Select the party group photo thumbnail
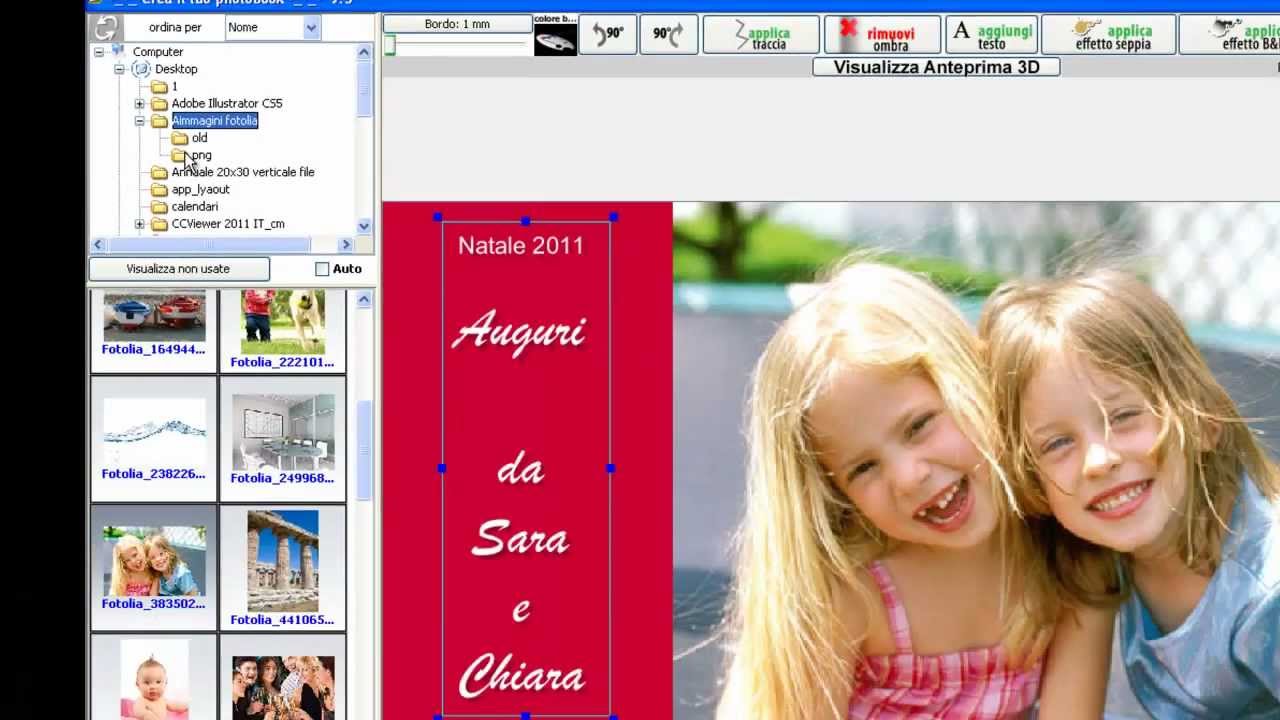The width and height of the screenshot is (1280, 720). pos(282,678)
